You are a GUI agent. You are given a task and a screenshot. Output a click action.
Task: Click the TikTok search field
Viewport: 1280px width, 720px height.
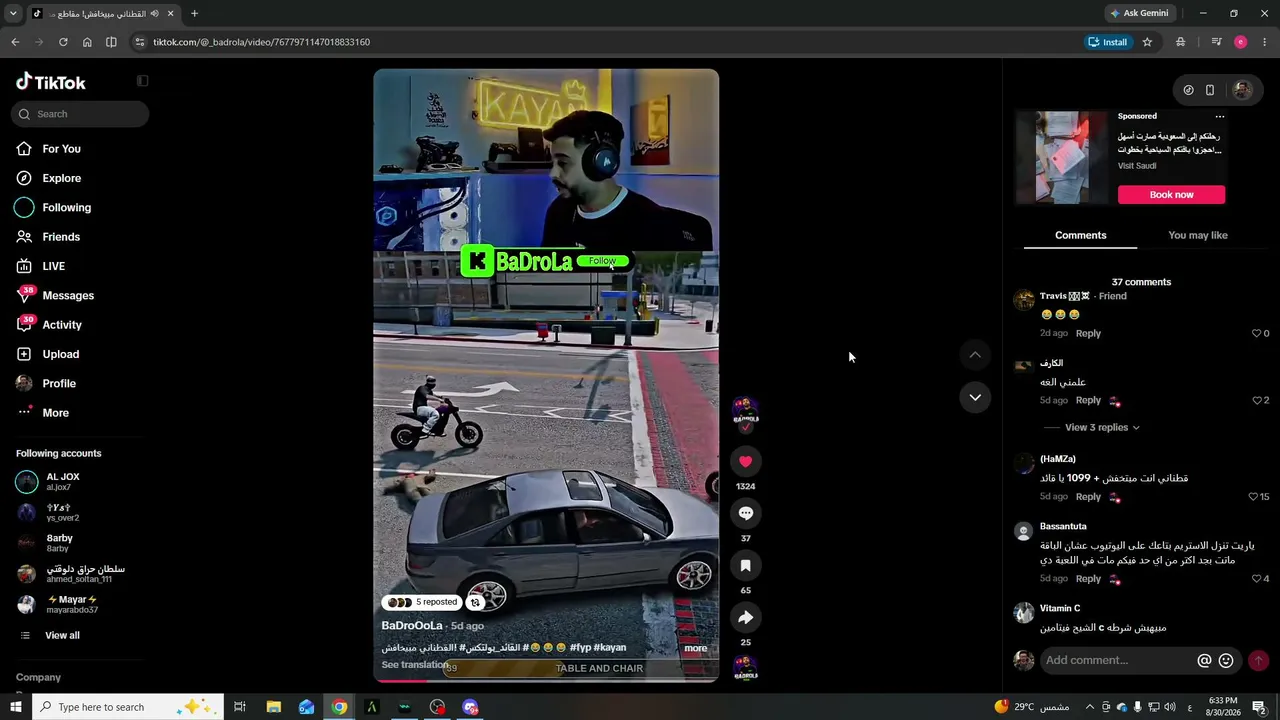[80, 114]
